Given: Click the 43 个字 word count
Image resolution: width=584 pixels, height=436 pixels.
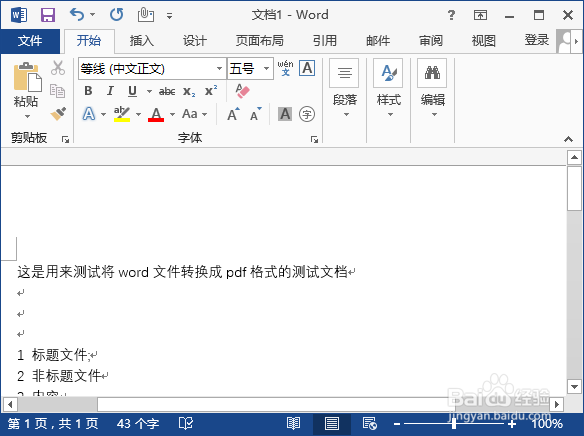Looking at the screenshot, I should 138,424.
